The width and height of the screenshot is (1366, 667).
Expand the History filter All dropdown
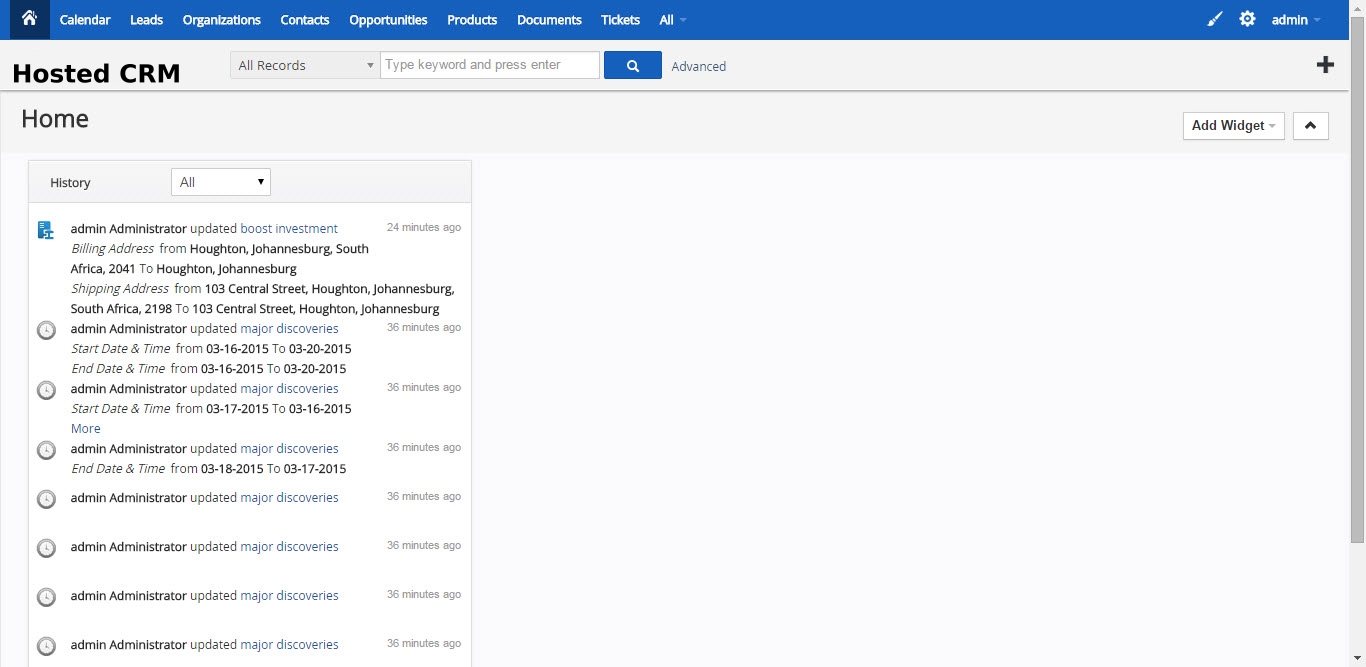[221, 182]
